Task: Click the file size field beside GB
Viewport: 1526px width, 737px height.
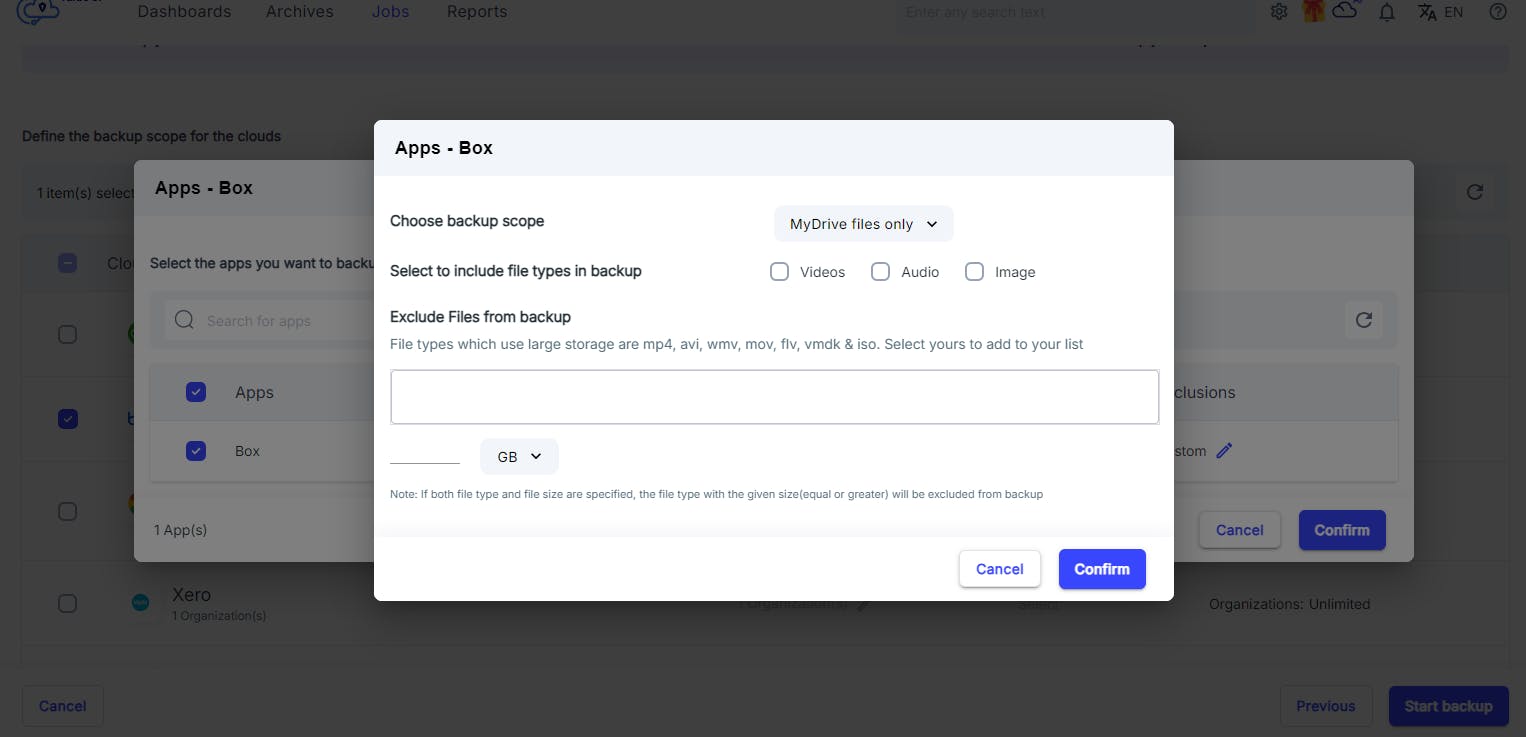Action: click(x=425, y=454)
